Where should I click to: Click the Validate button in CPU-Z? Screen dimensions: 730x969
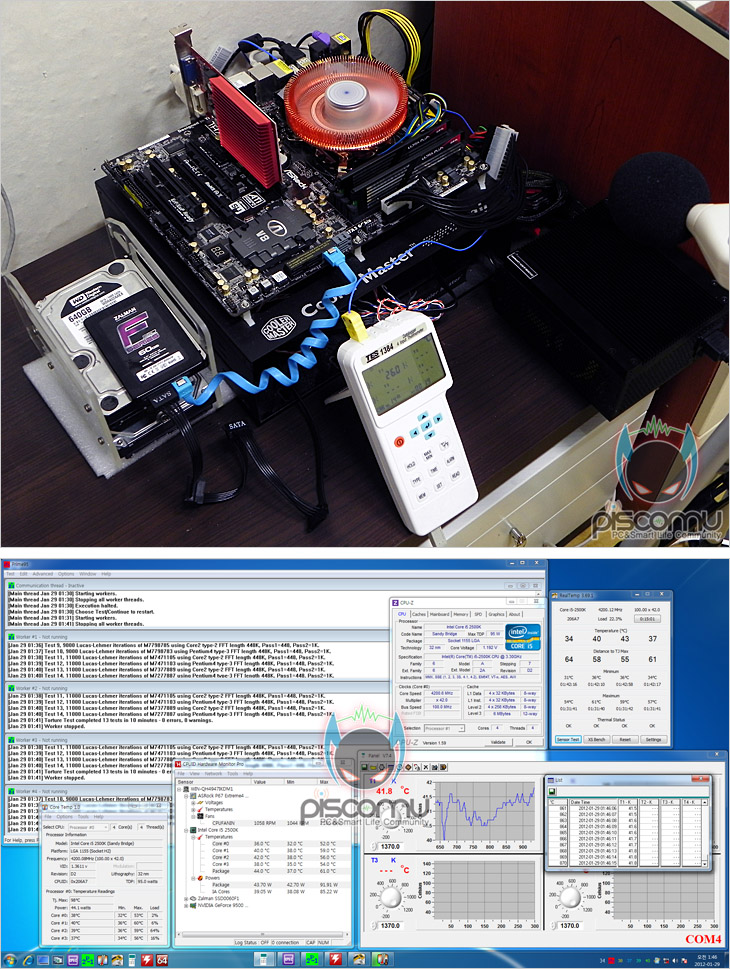point(498,742)
